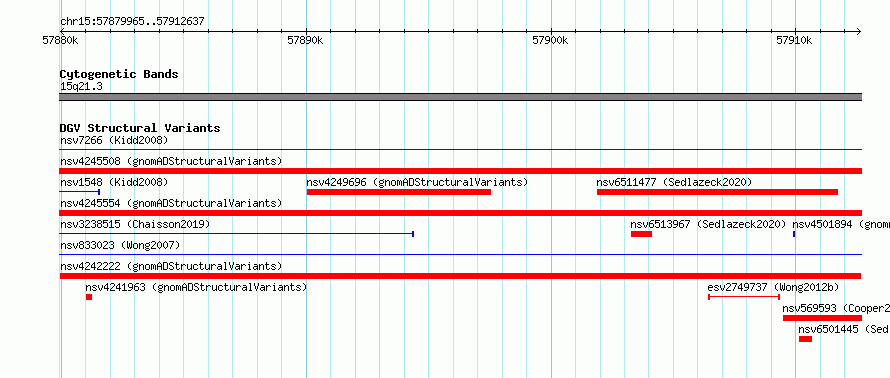Click the nsv6513967 (Sedlazeck2020) label
This screenshot has height=378, width=890.
(708, 224)
